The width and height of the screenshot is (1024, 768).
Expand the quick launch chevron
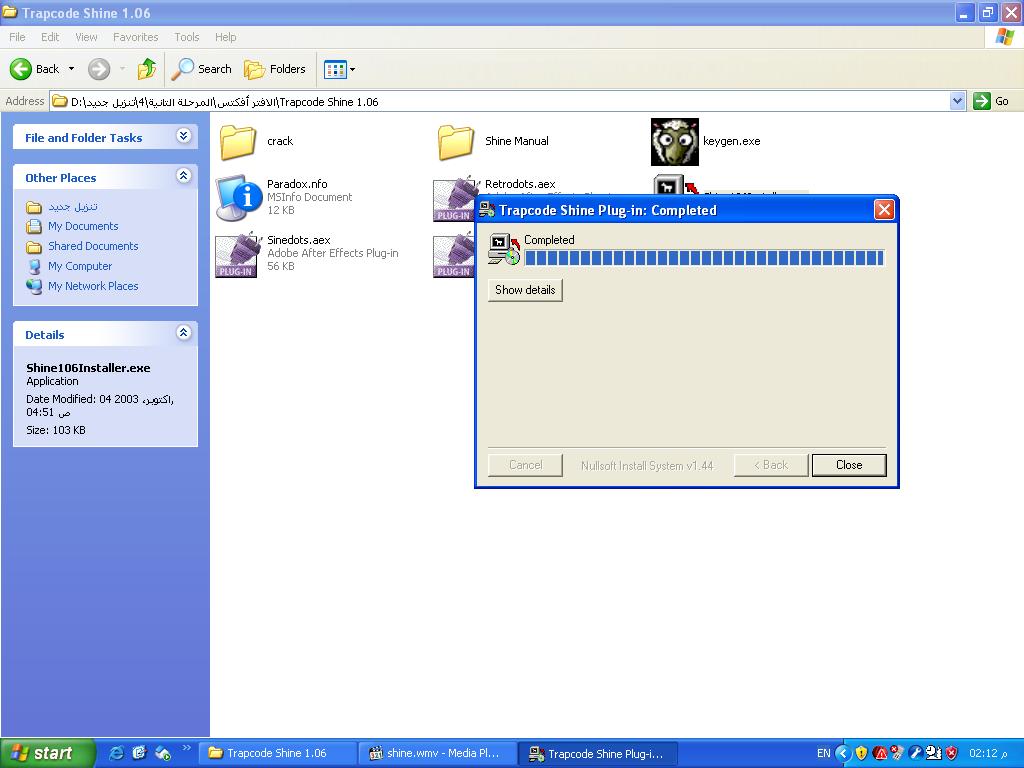pos(186,748)
